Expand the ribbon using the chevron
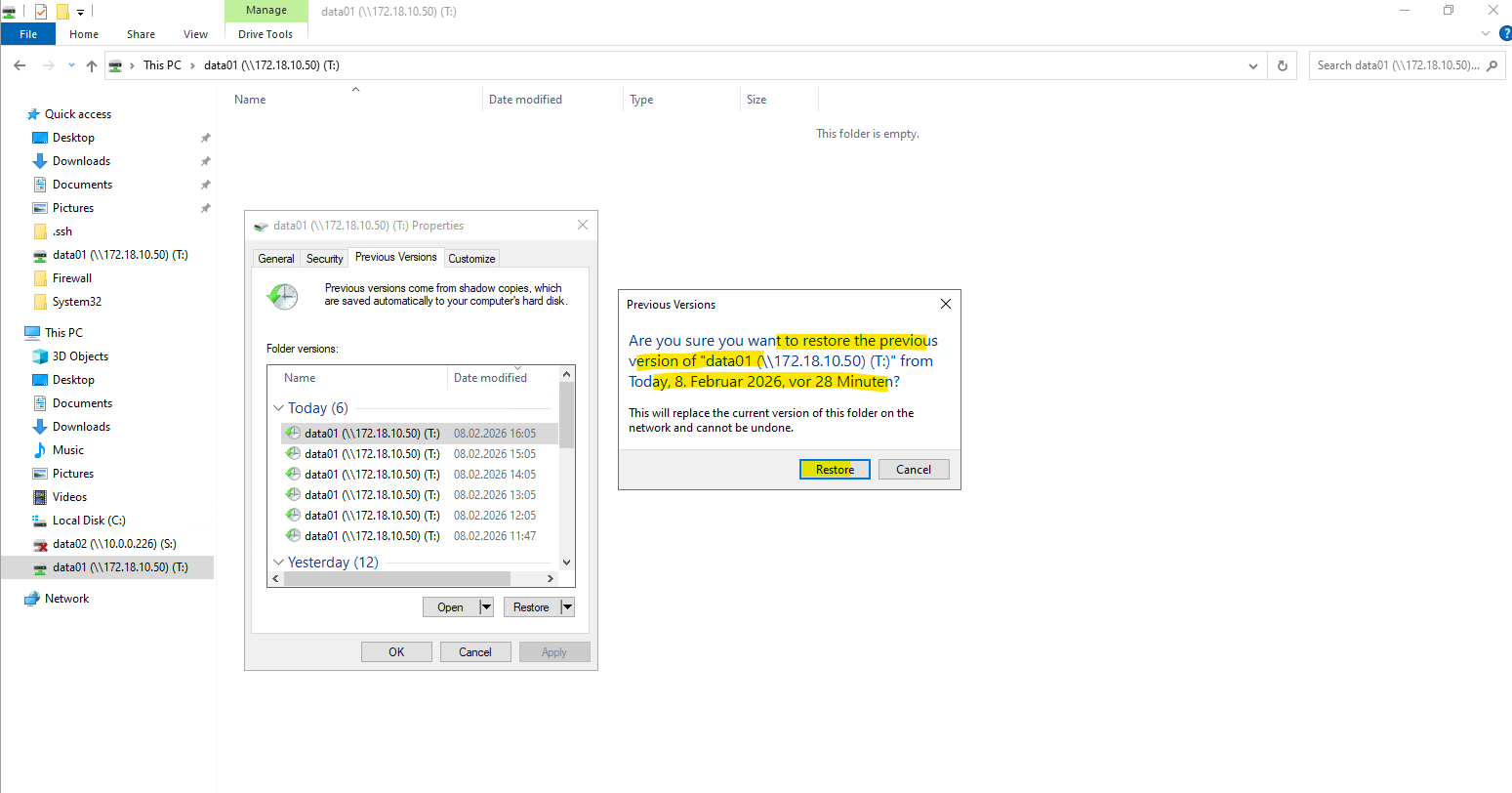1512x793 pixels. 1486,33
